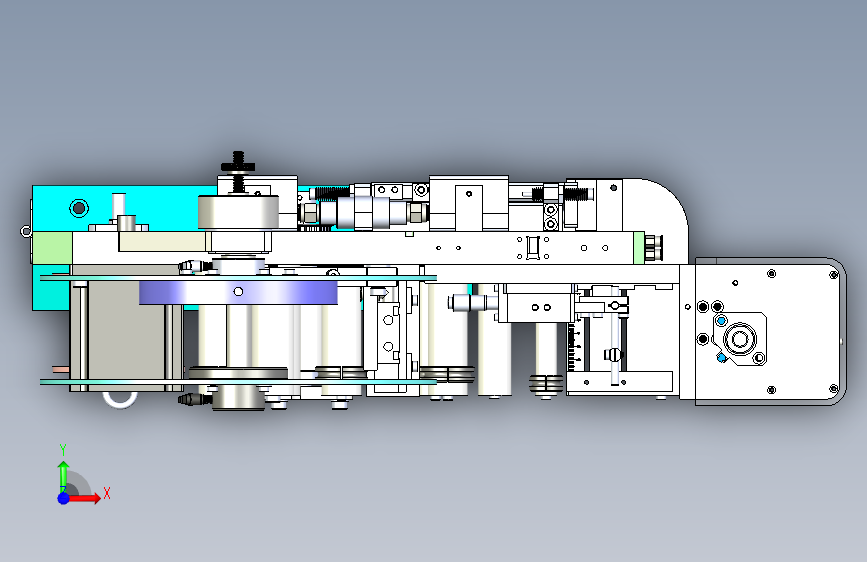Pick the light green end block left of rail
867x562 pixels.
click(x=53, y=248)
